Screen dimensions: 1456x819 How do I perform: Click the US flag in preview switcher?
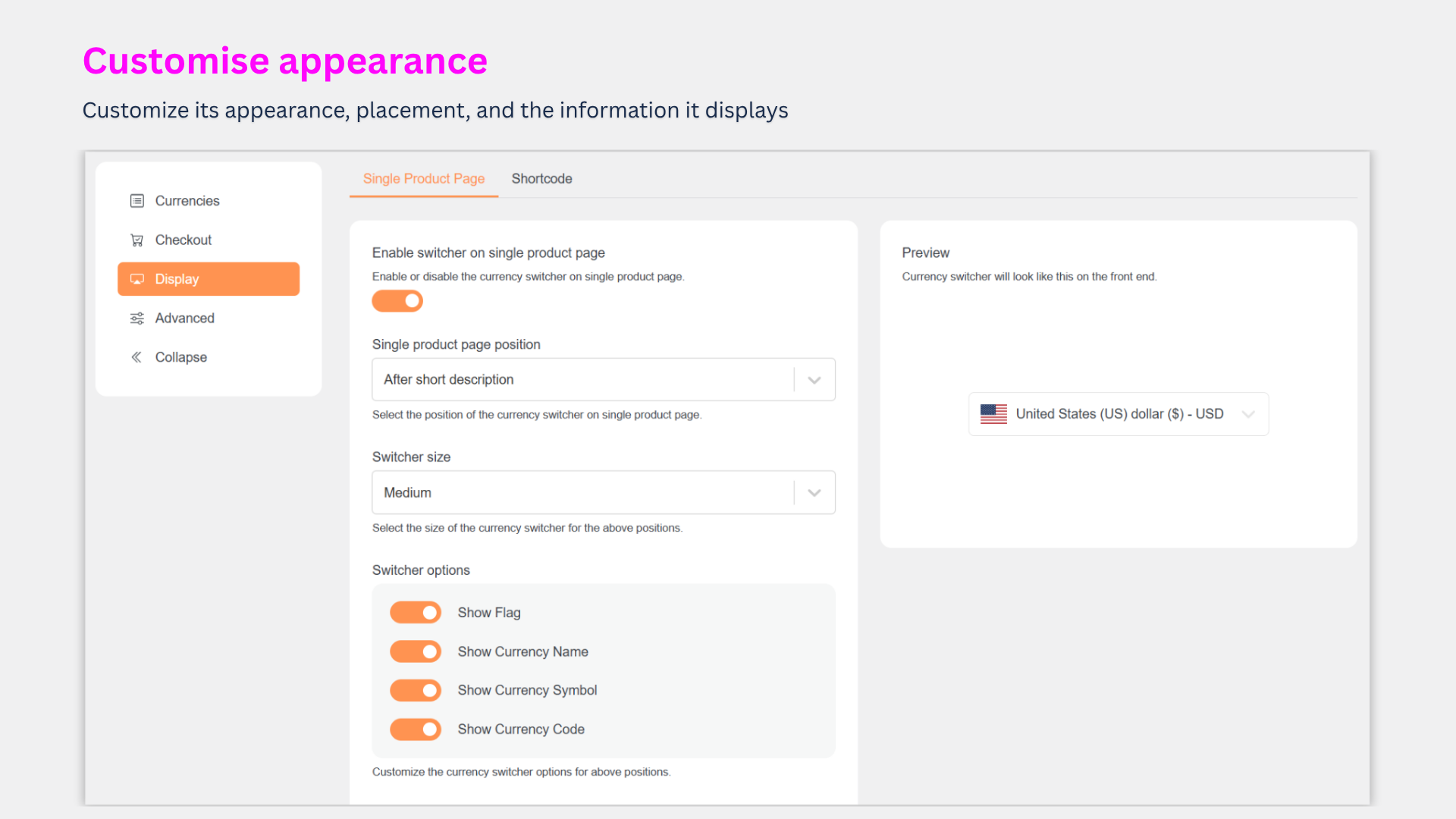[x=993, y=414]
